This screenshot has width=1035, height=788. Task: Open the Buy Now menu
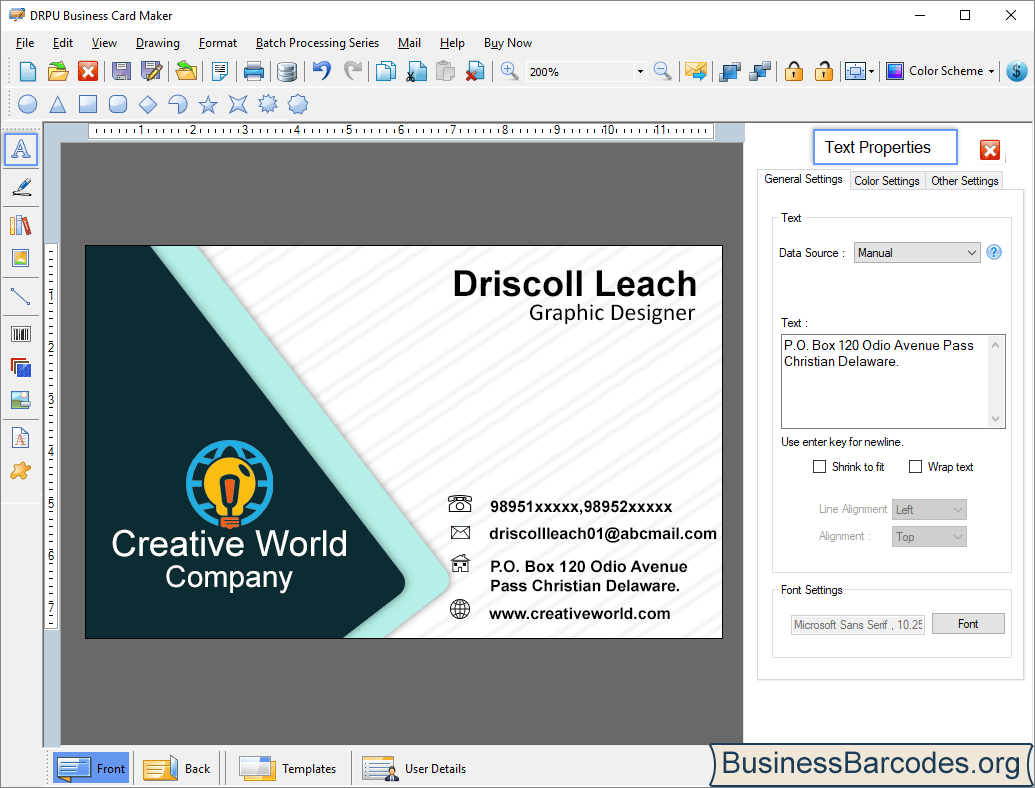508,43
